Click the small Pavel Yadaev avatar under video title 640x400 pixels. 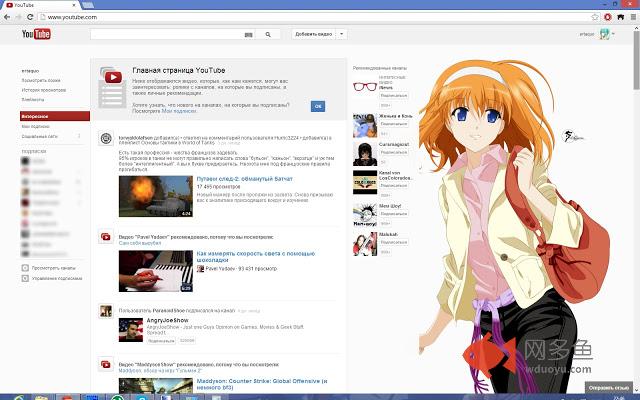[200, 269]
